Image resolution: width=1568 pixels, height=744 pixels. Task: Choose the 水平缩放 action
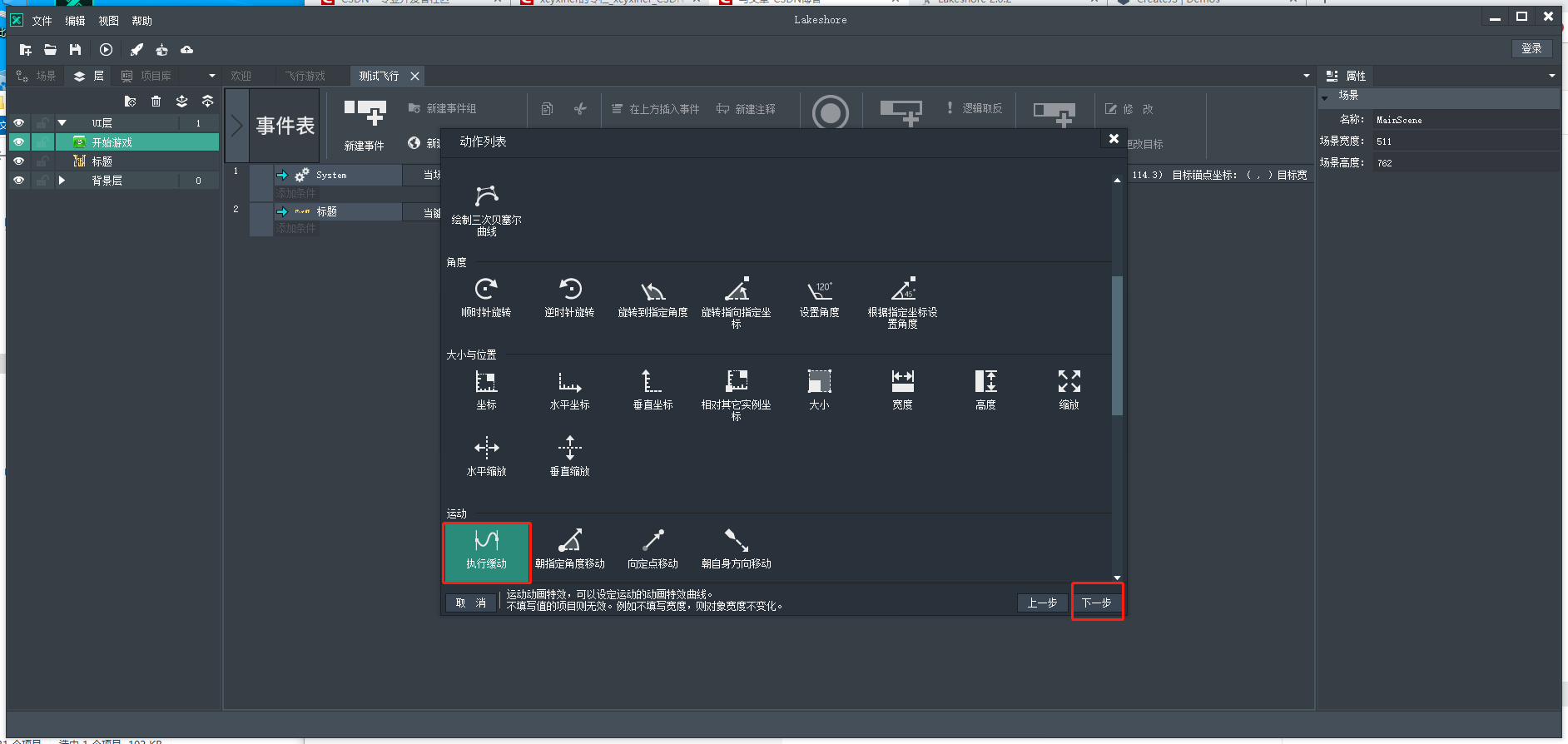tap(486, 456)
